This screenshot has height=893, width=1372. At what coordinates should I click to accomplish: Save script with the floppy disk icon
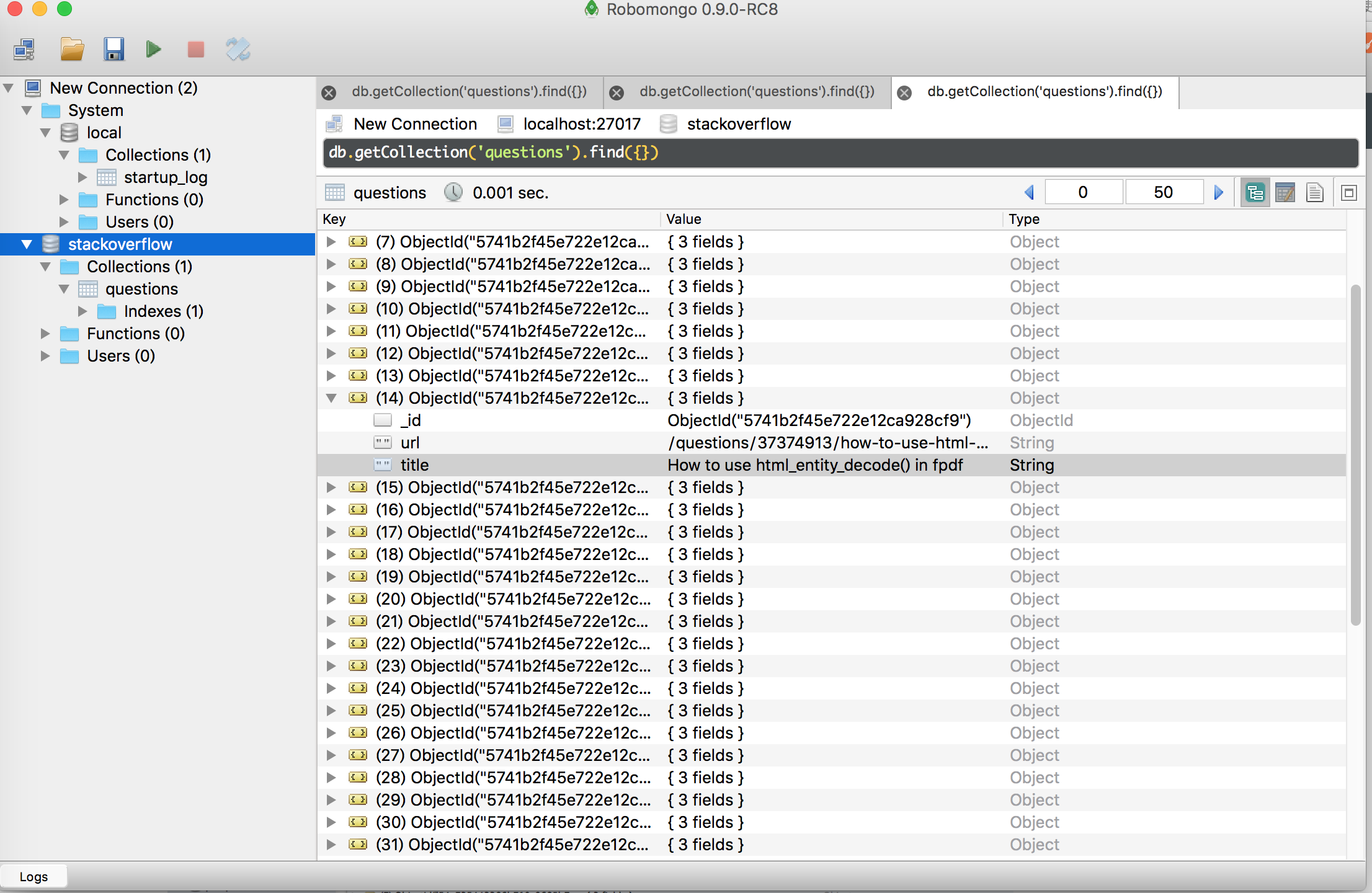(114, 50)
